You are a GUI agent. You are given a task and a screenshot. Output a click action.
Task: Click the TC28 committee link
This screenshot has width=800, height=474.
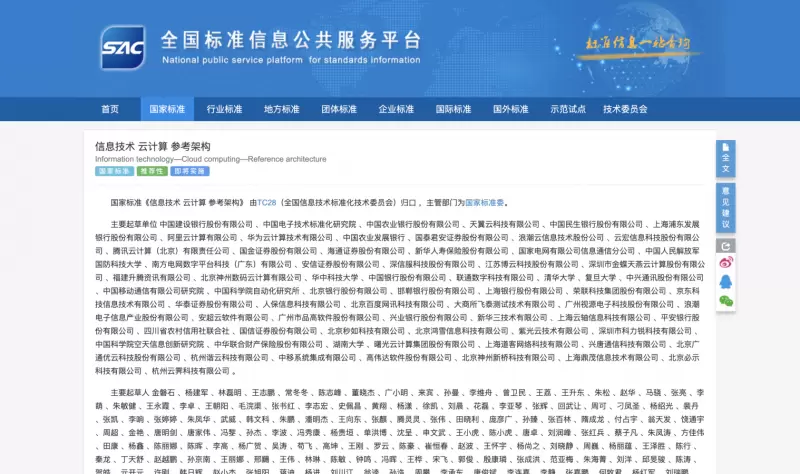[267, 201]
